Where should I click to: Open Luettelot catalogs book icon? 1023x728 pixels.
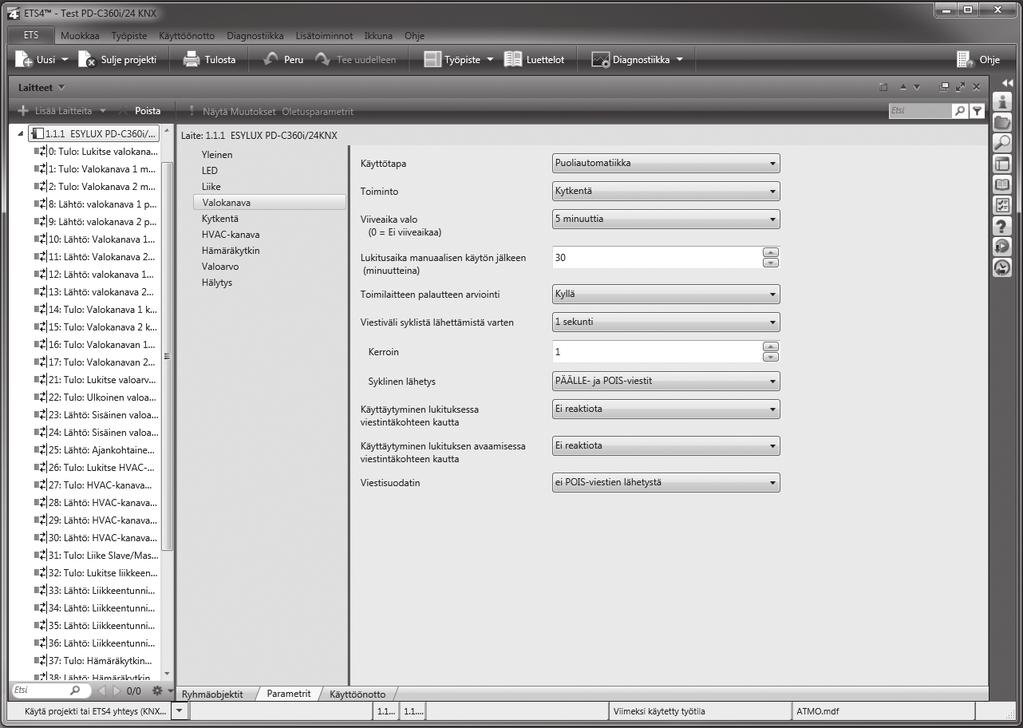tap(513, 59)
